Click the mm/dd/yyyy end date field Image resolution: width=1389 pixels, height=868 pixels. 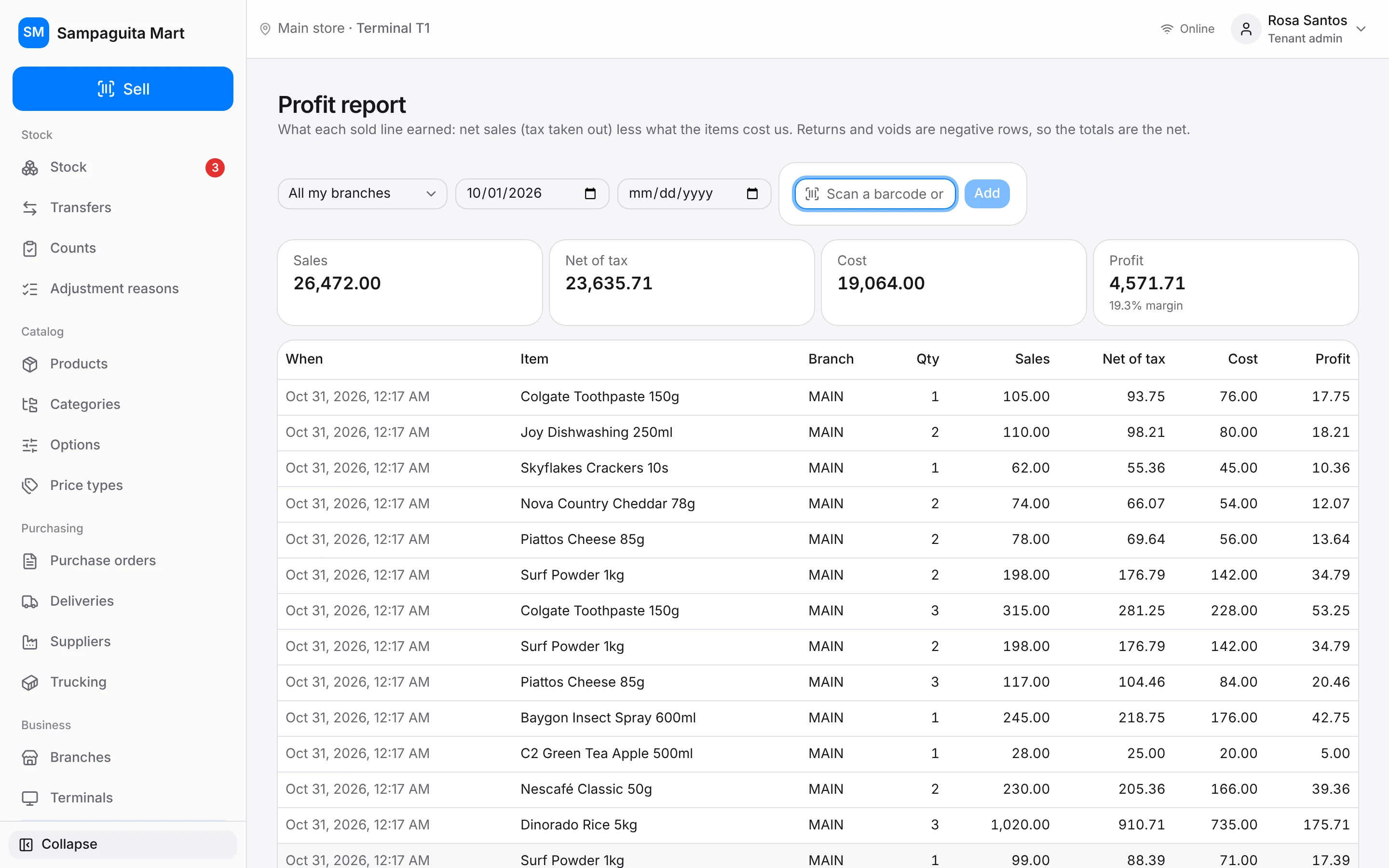click(694, 193)
